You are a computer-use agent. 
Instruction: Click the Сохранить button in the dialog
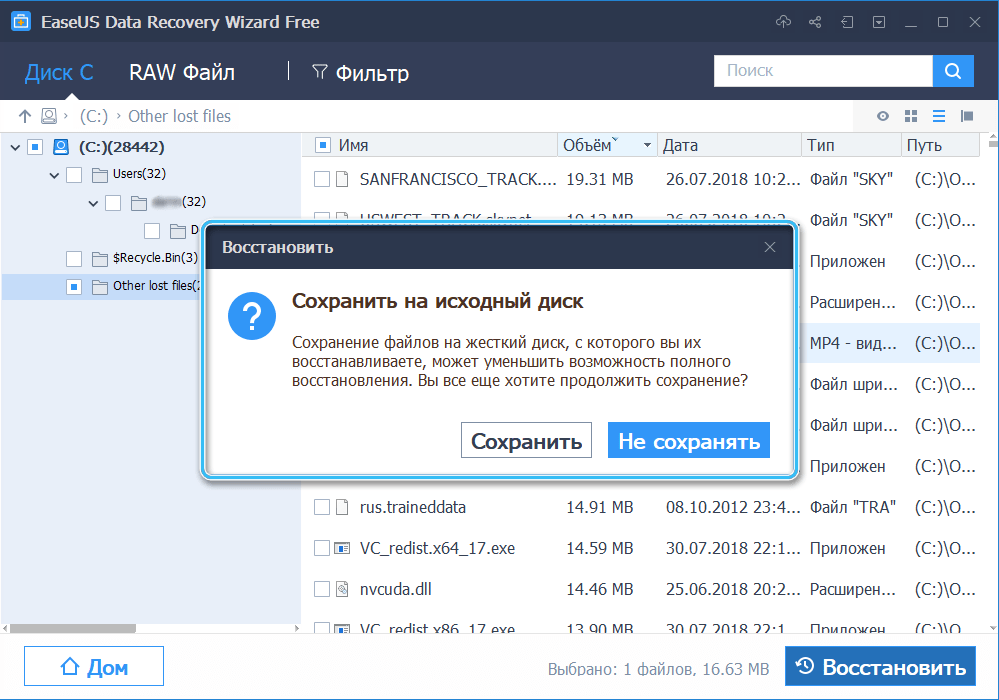[526, 439]
